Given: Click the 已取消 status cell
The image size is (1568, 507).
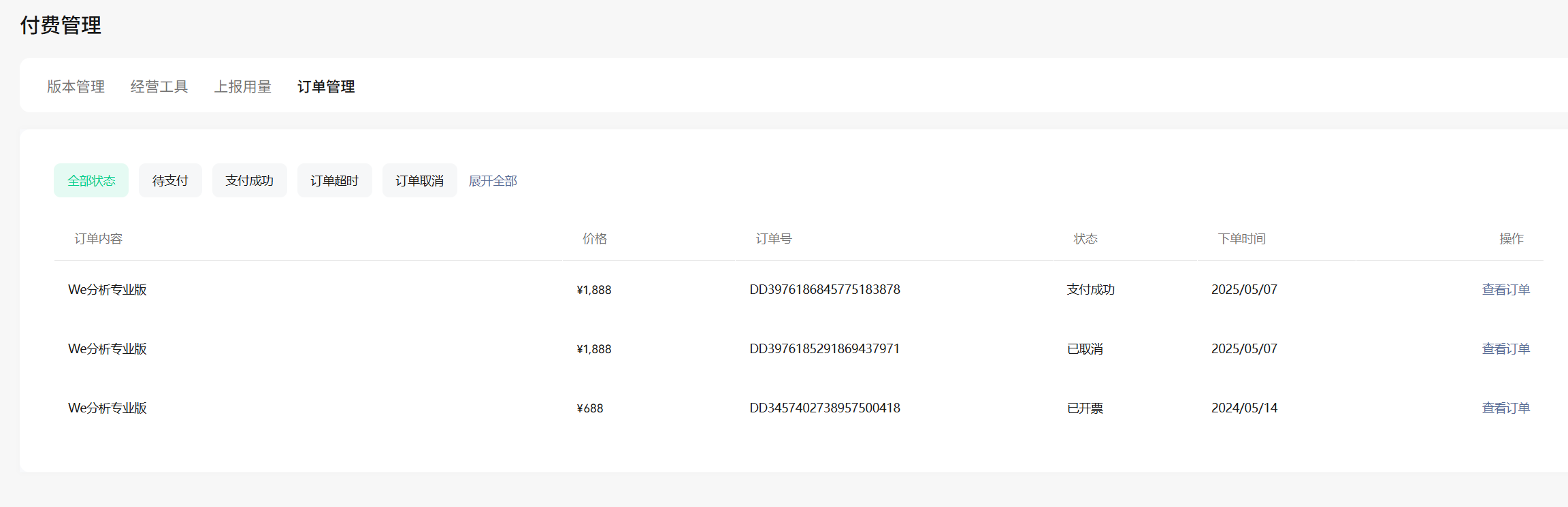Looking at the screenshot, I should pos(1085,348).
